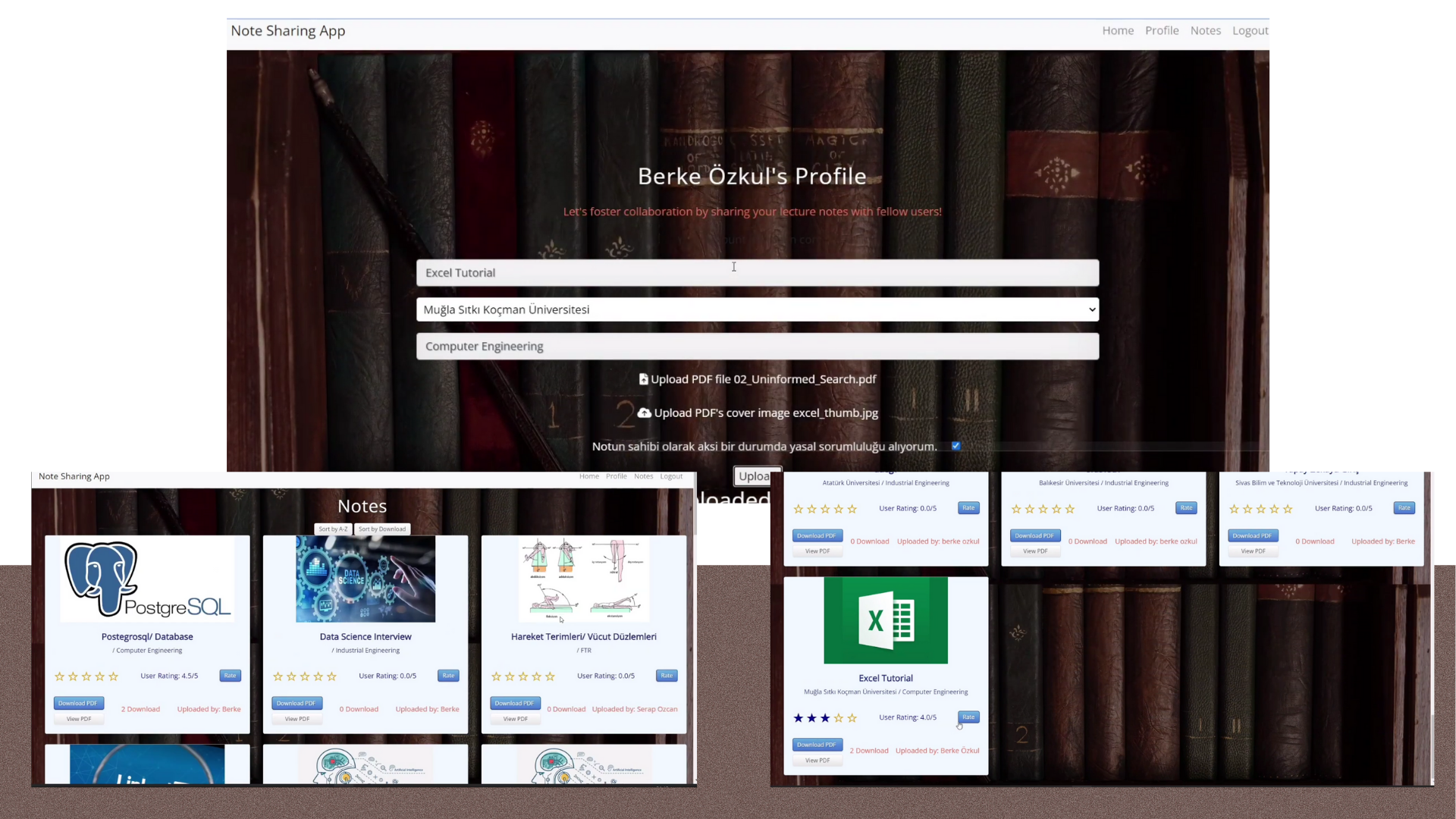Download PDF of Hareket Terimleri note
The image size is (1456, 819).
click(x=515, y=704)
